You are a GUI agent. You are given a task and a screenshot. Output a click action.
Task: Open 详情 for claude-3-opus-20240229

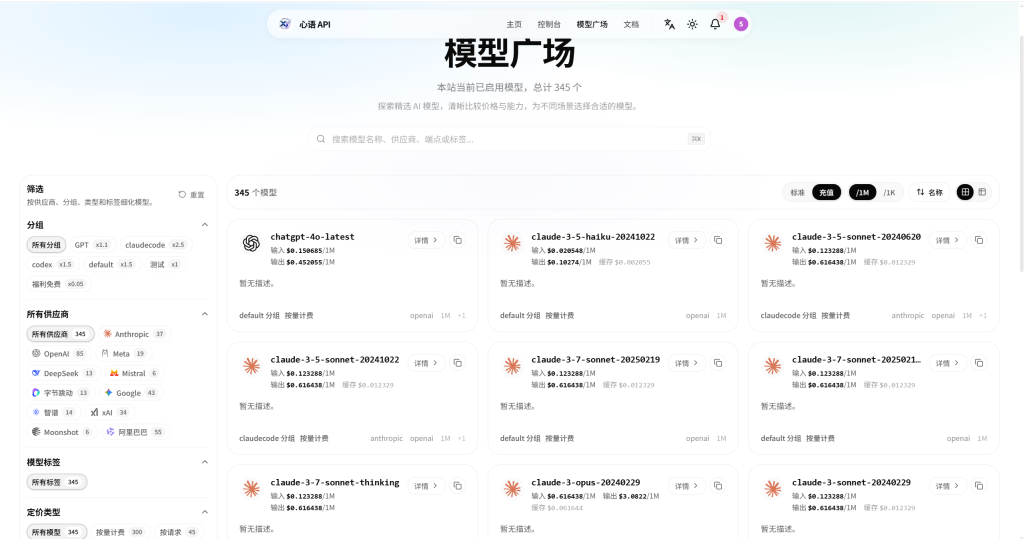coord(687,486)
